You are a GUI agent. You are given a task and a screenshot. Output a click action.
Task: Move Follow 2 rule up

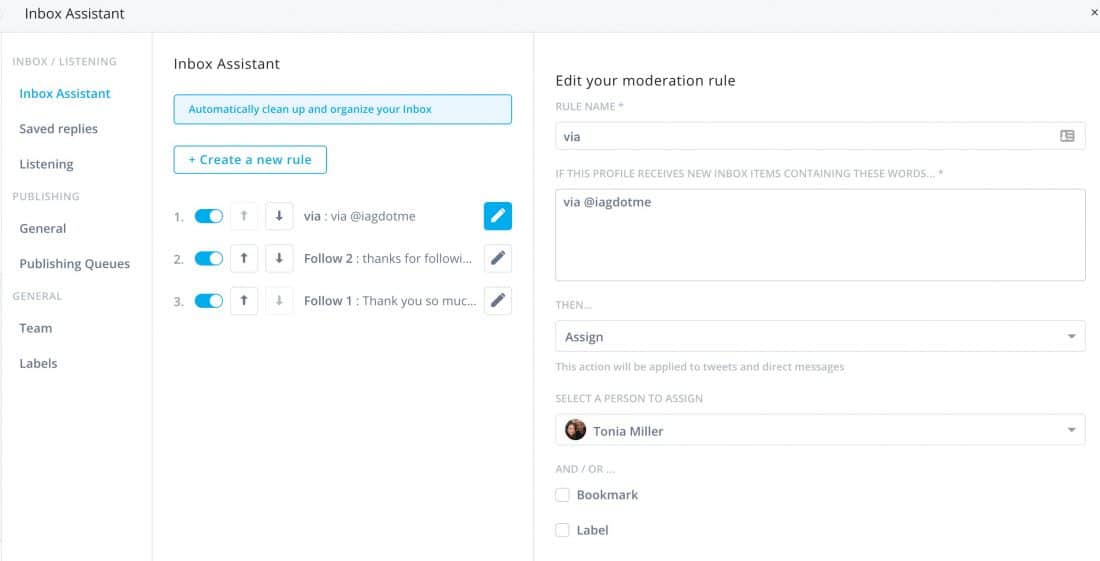coord(244,258)
